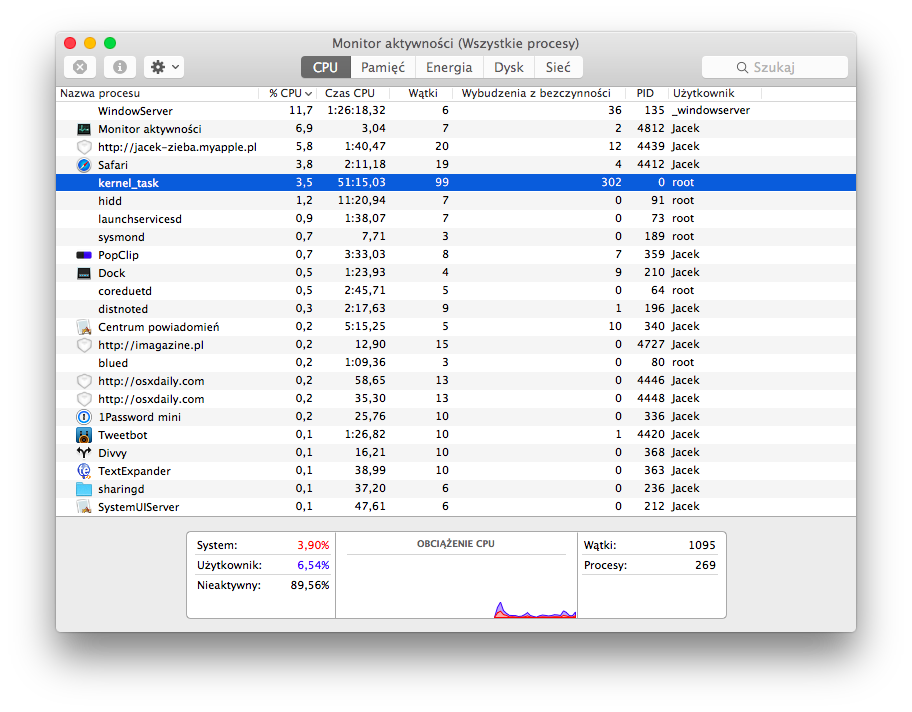Viewport: 912px width, 712px height.
Task: Click the Nieaktywny value 89,56%
Action: point(310,585)
